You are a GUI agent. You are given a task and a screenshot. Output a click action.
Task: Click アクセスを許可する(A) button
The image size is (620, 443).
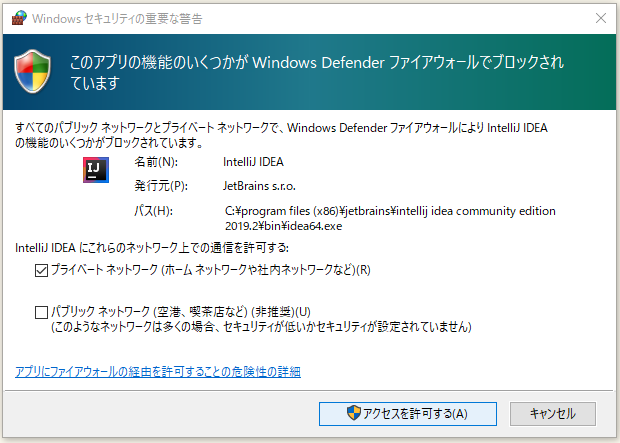pos(408,414)
